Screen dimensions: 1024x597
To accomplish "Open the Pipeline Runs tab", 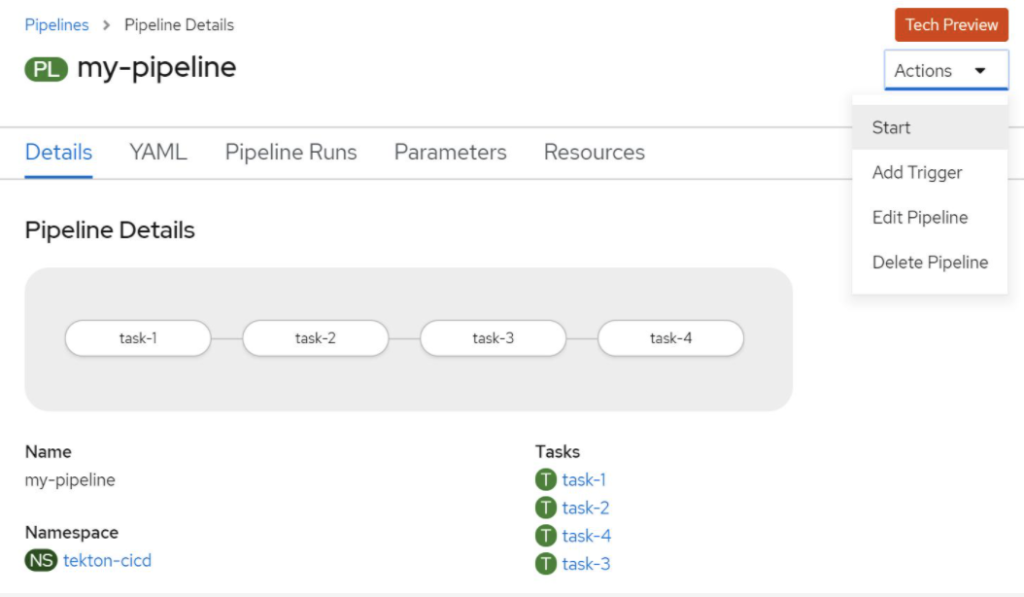I will click(291, 152).
